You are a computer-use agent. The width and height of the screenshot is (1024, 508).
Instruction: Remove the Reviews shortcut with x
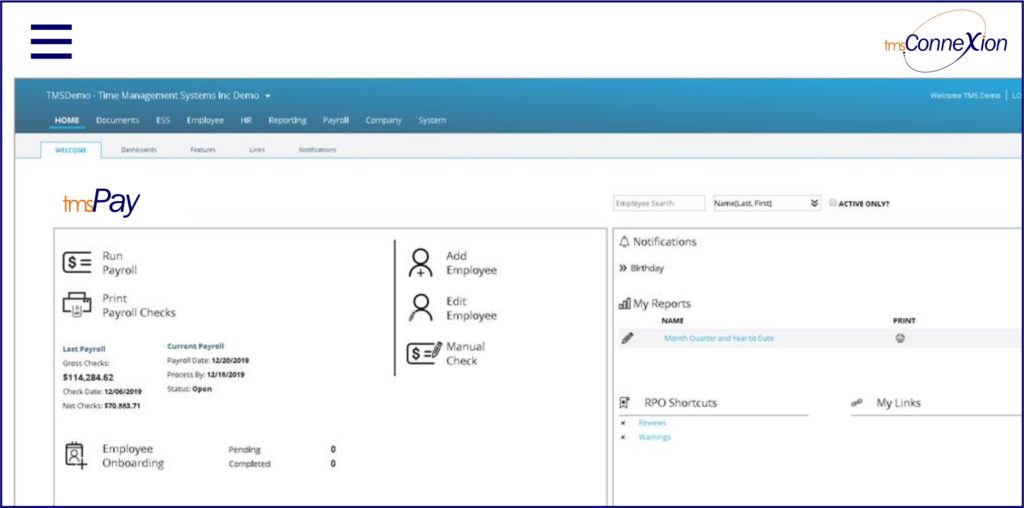point(623,423)
